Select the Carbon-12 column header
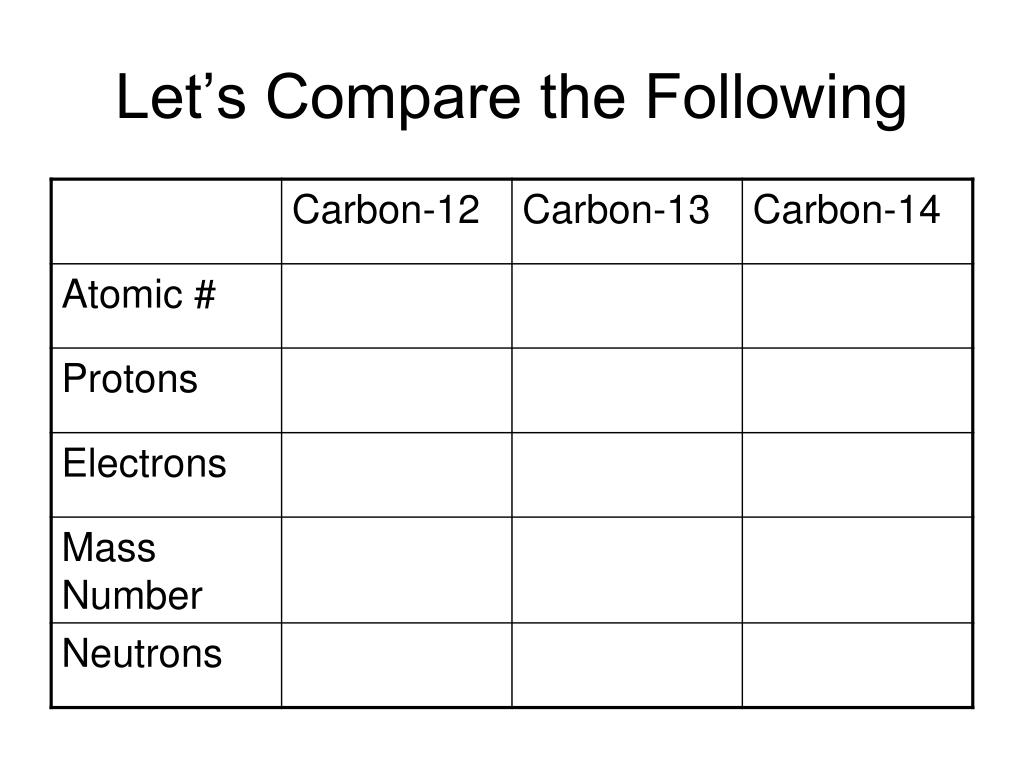Image resolution: width=1024 pixels, height=768 pixels. (386, 210)
